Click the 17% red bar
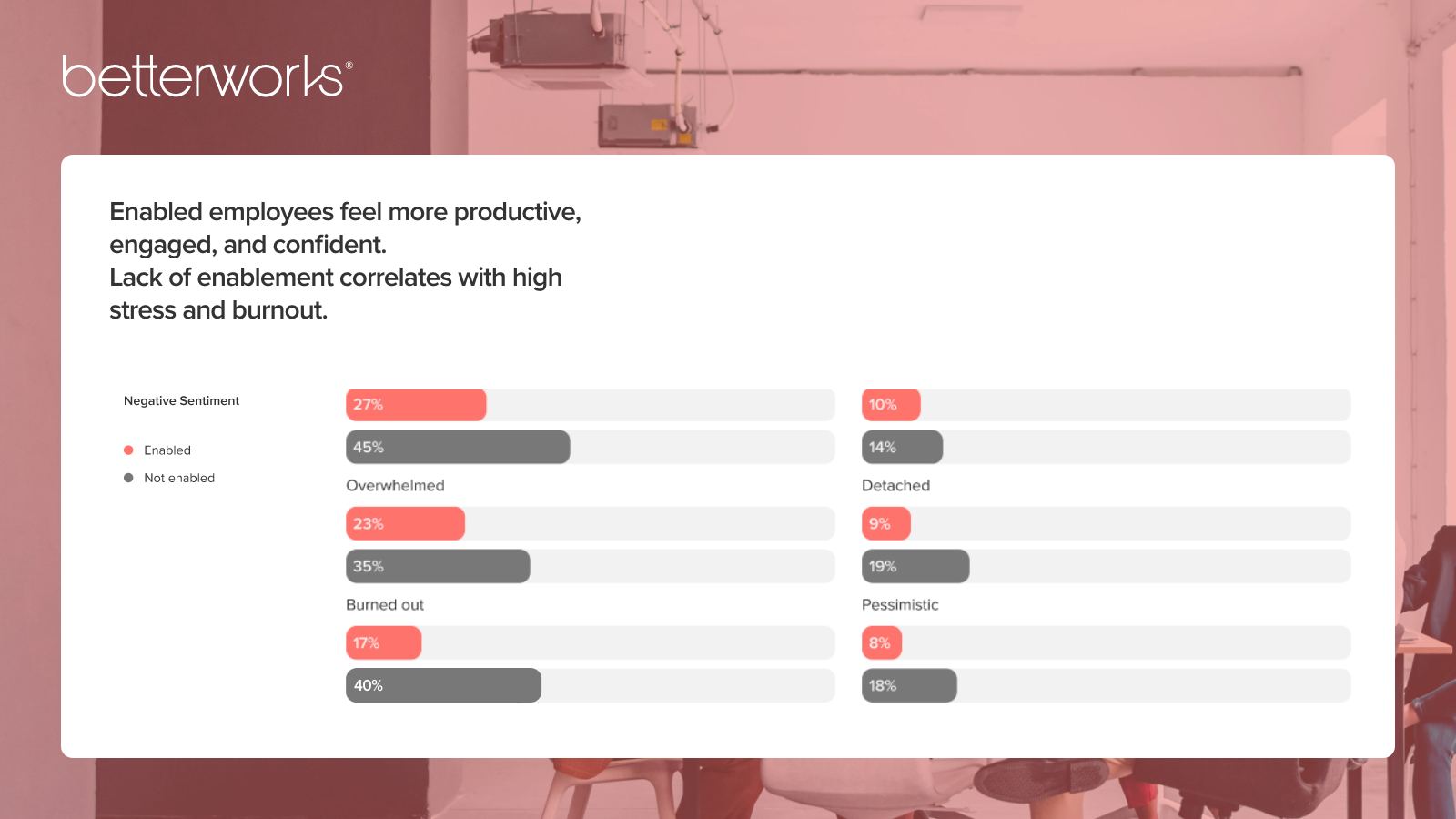The height and width of the screenshot is (819, 1456). pyautogui.click(x=383, y=642)
